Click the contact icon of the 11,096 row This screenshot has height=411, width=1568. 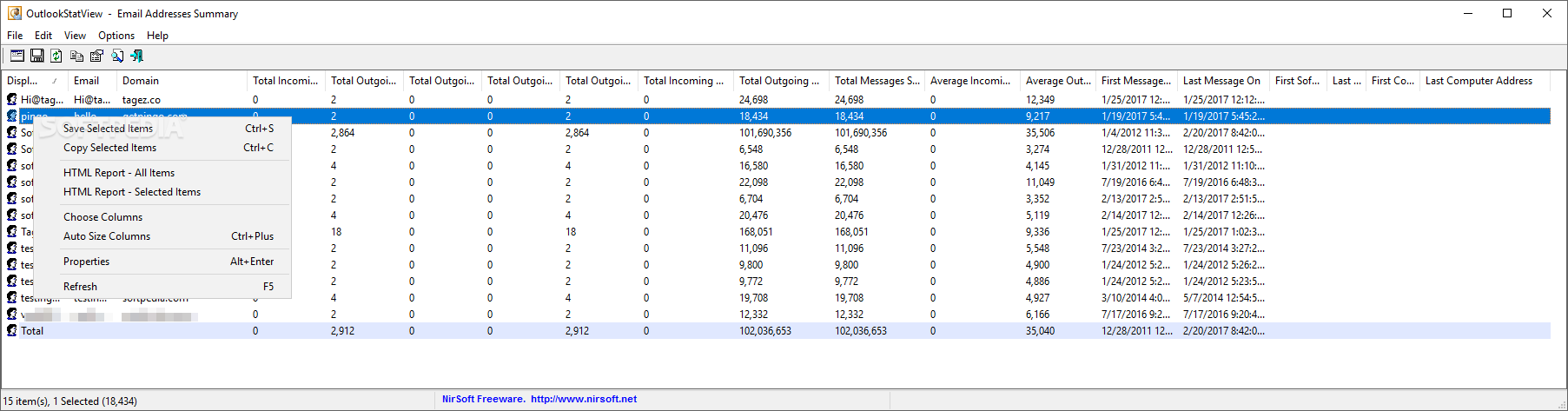click(12, 249)
